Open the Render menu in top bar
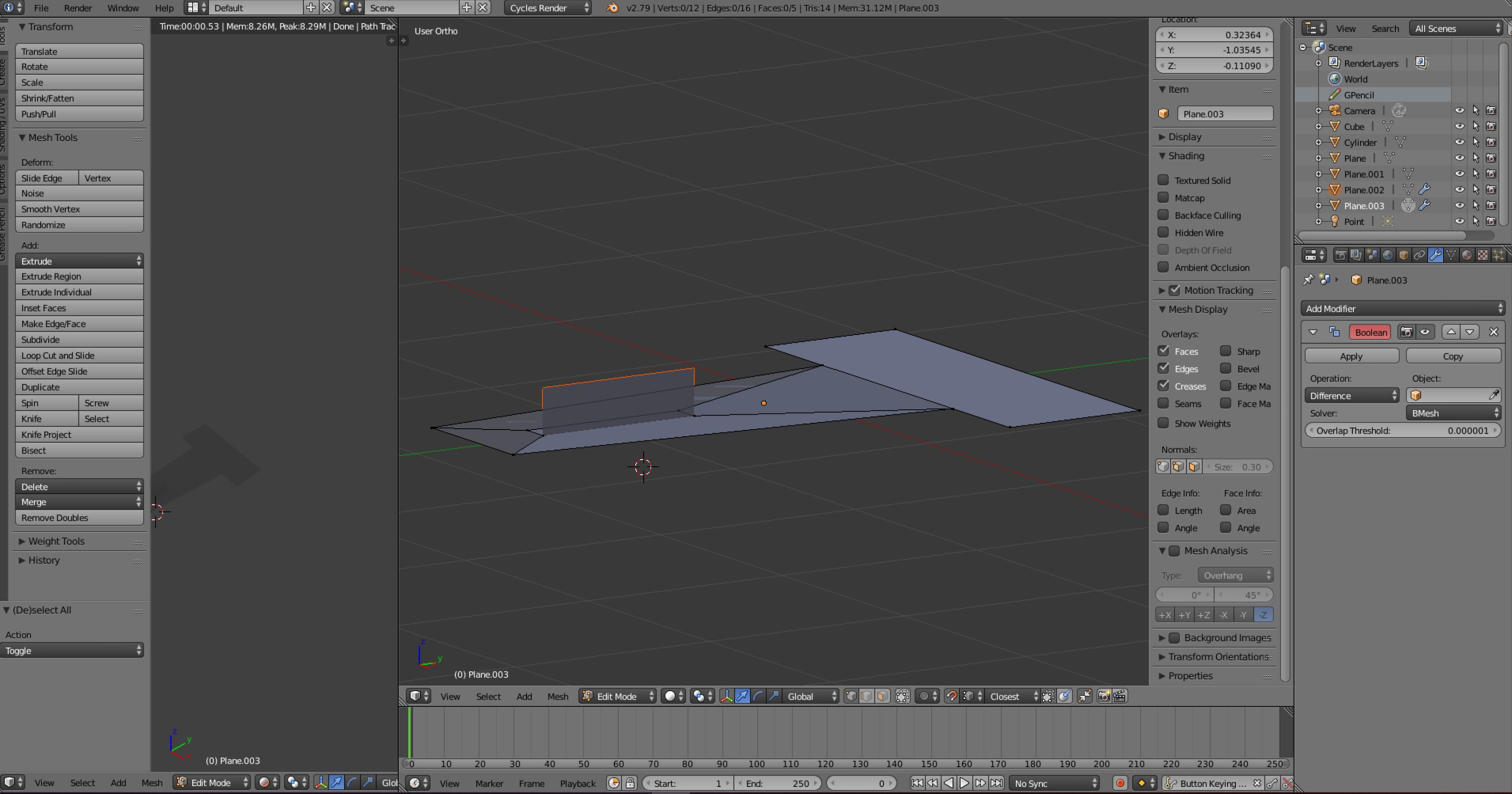 (x=78, y=8)
